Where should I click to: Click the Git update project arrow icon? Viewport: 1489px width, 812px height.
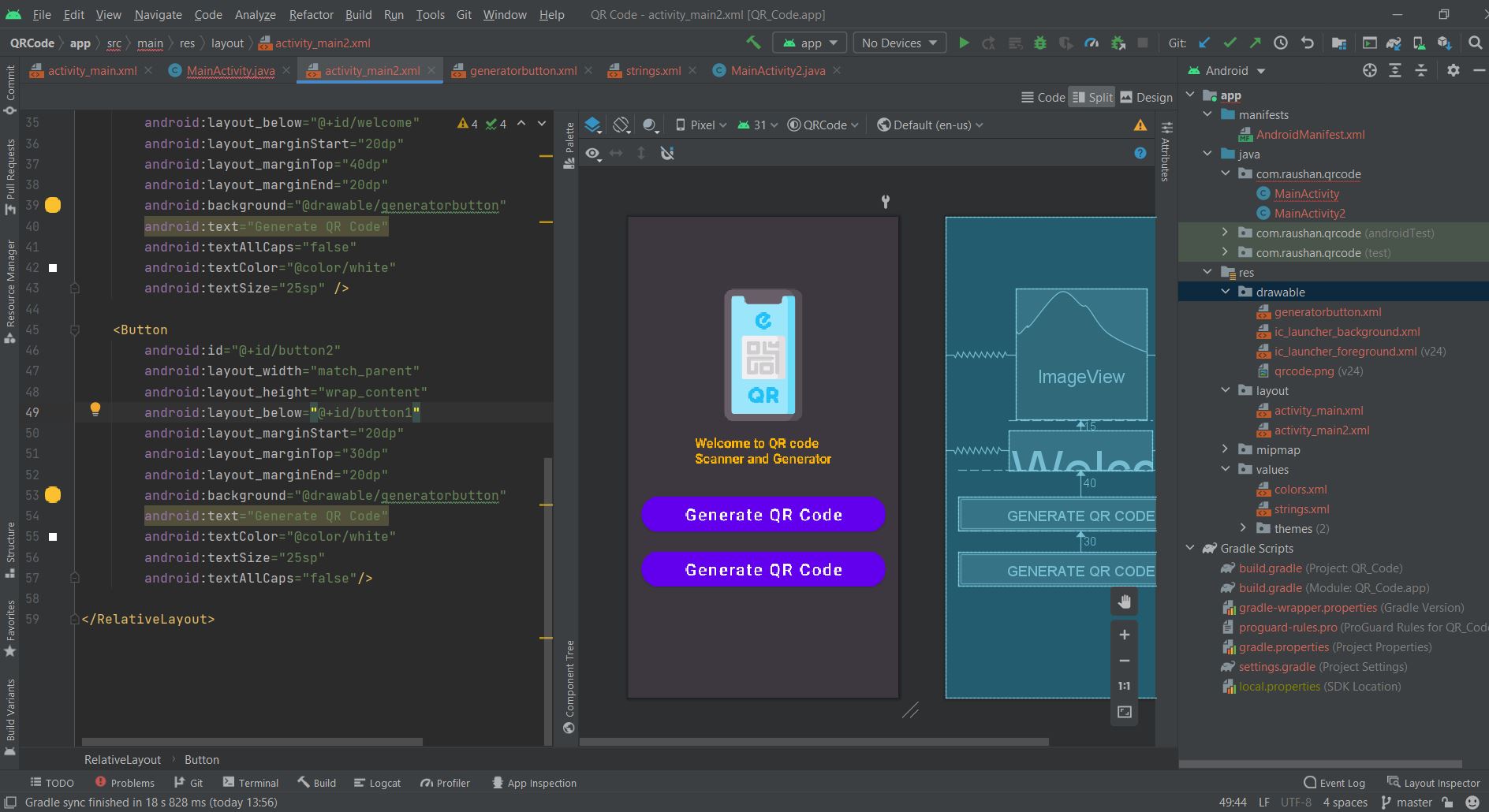1204,43
